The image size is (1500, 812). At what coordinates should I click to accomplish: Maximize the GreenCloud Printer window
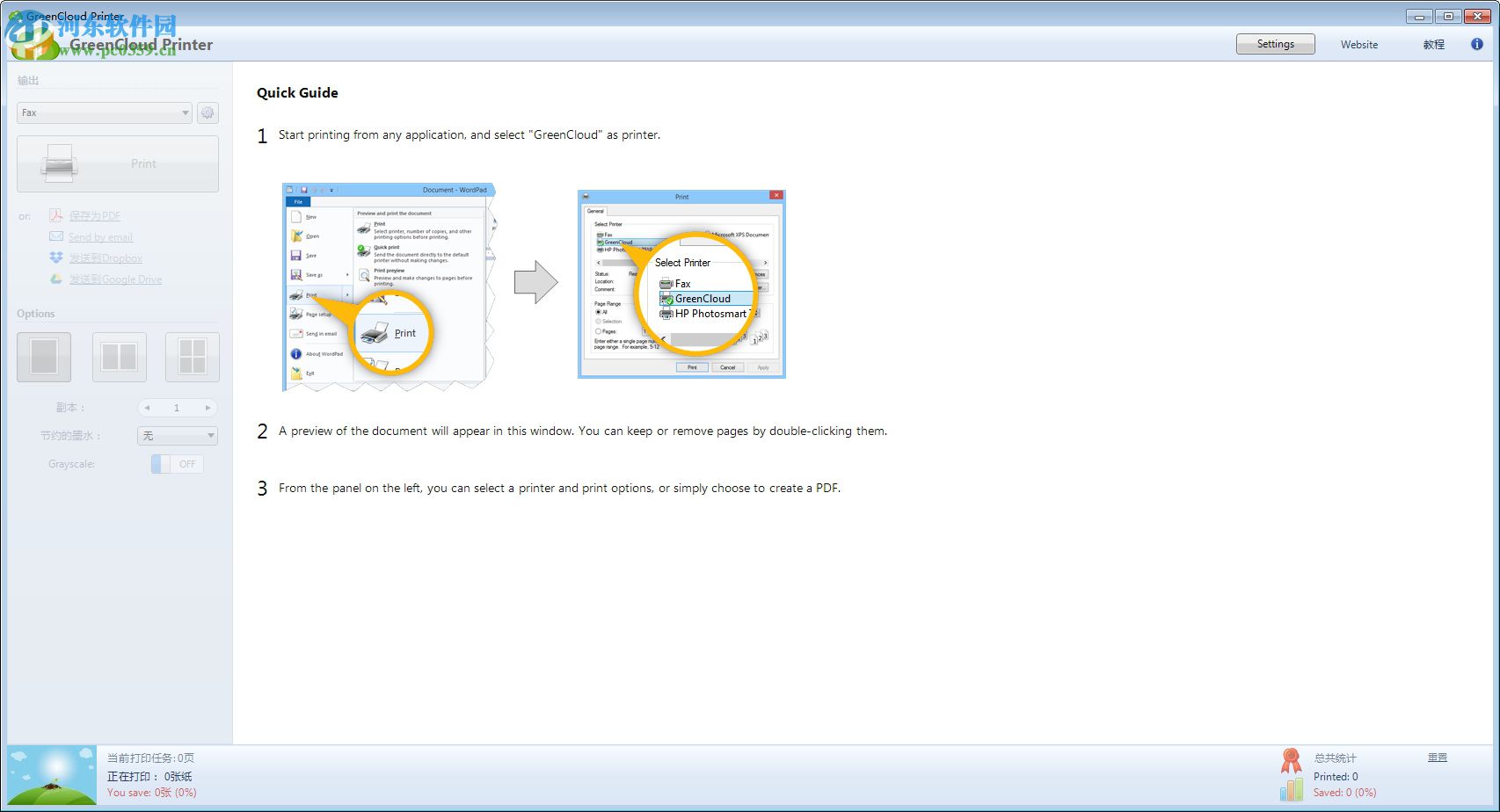pos(1448,17)
